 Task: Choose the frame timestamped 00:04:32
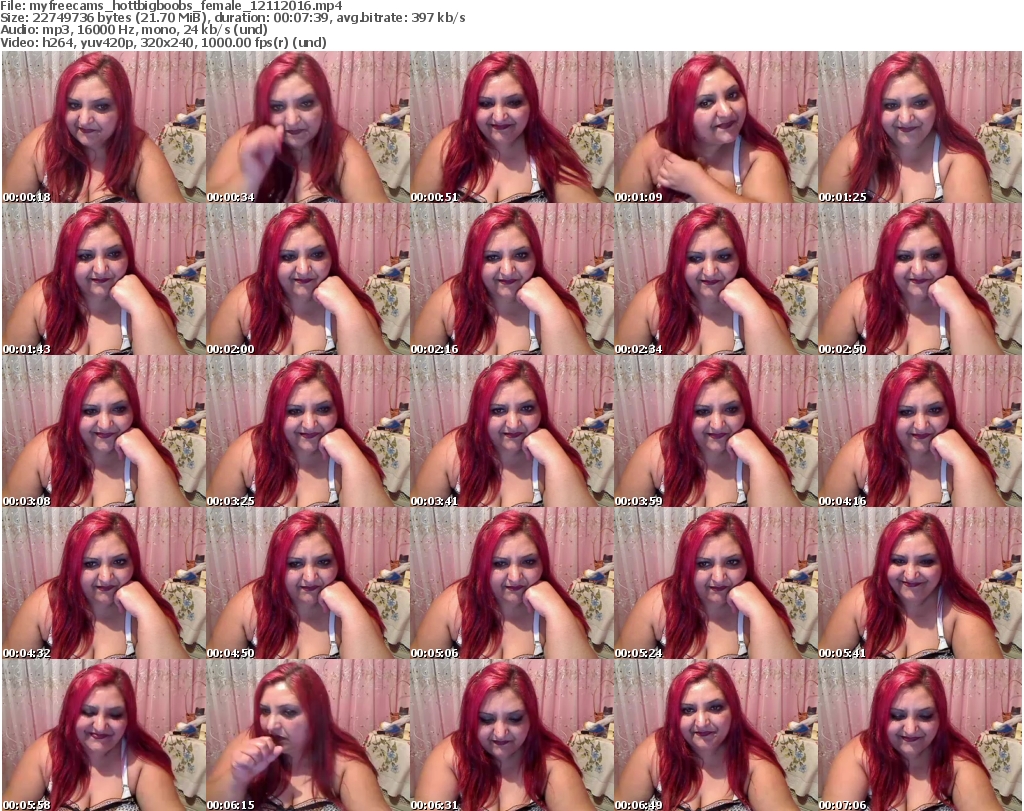click(x=104, y=583)
